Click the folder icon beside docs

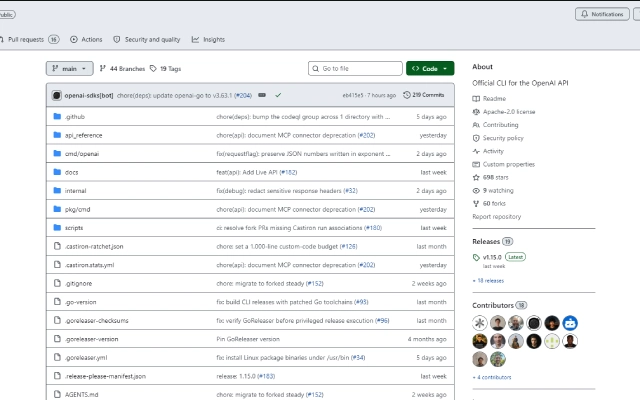(57, 172)
